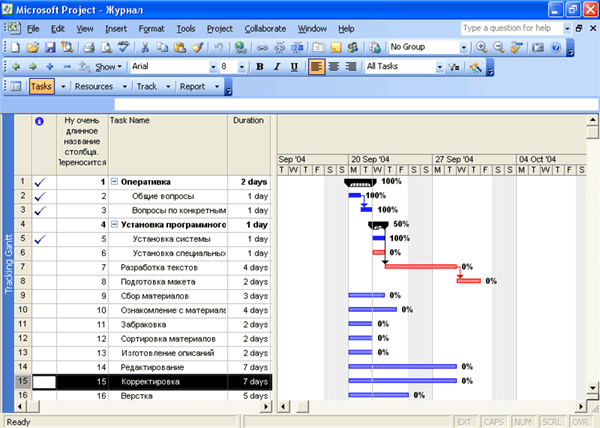Click the Разработка текстов red Gantt bar

(x=421, y=267)
